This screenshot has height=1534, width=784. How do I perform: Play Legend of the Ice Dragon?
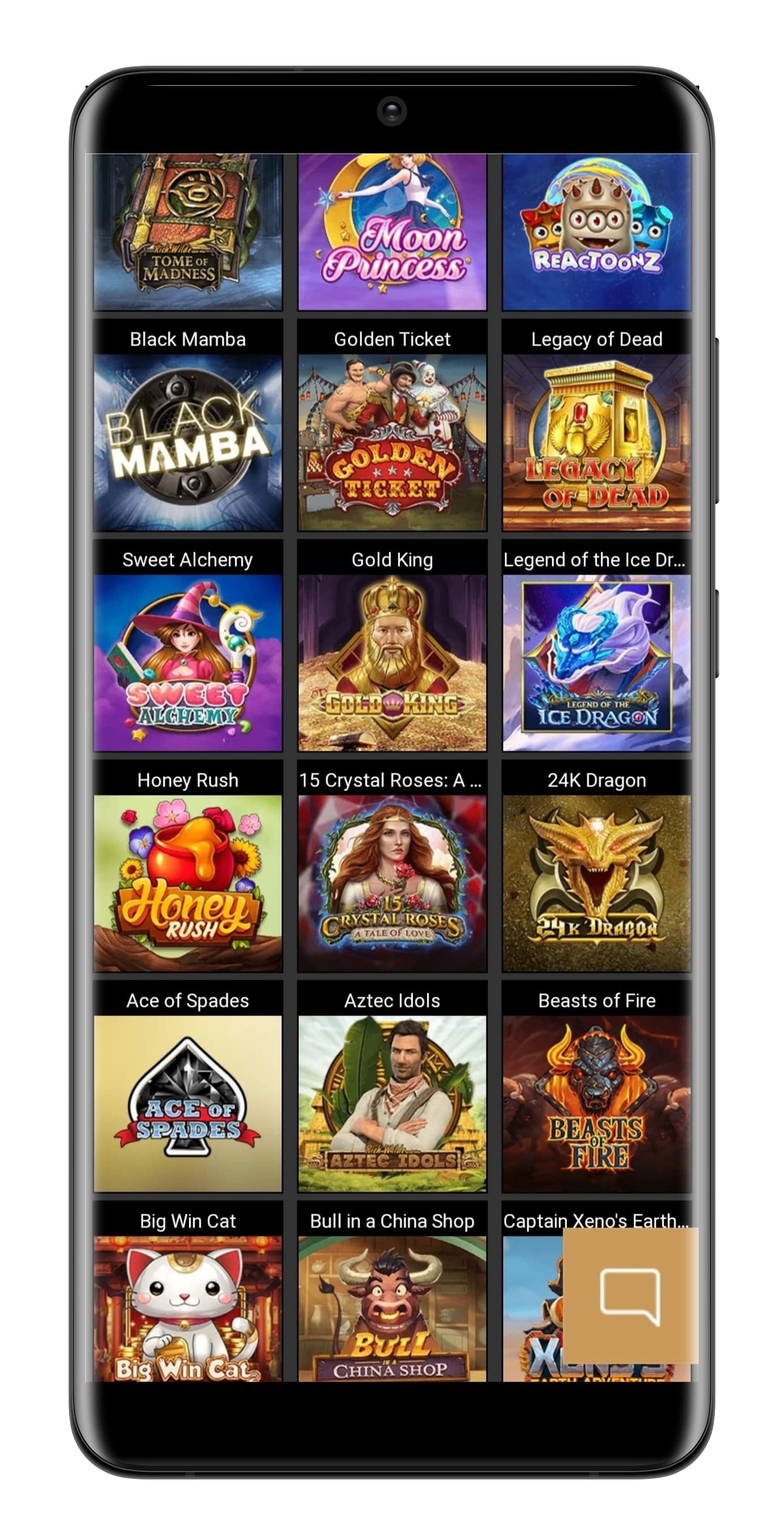[x=597, y=663]
